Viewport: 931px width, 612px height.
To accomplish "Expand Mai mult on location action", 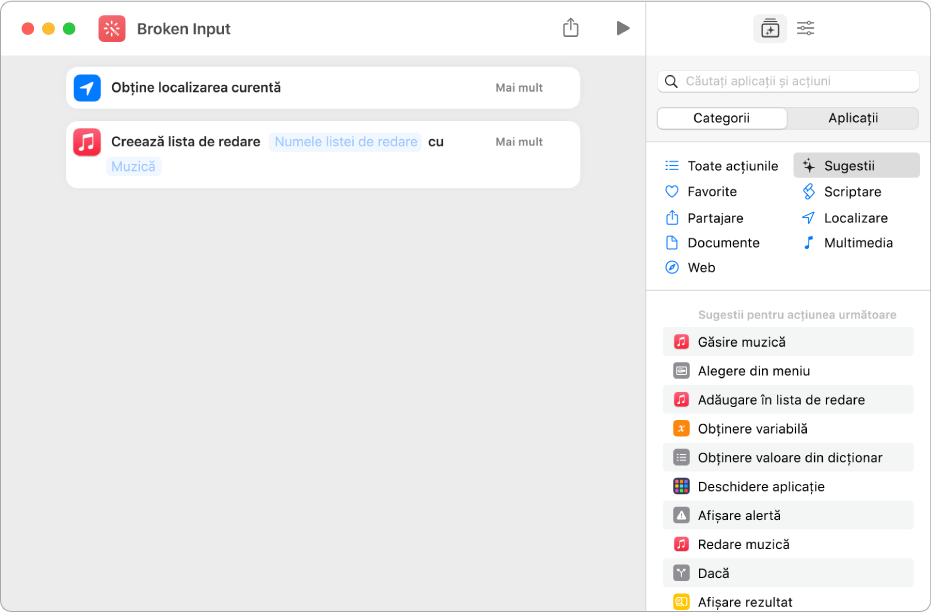I will pyautogui.click(x=519, y=88).
